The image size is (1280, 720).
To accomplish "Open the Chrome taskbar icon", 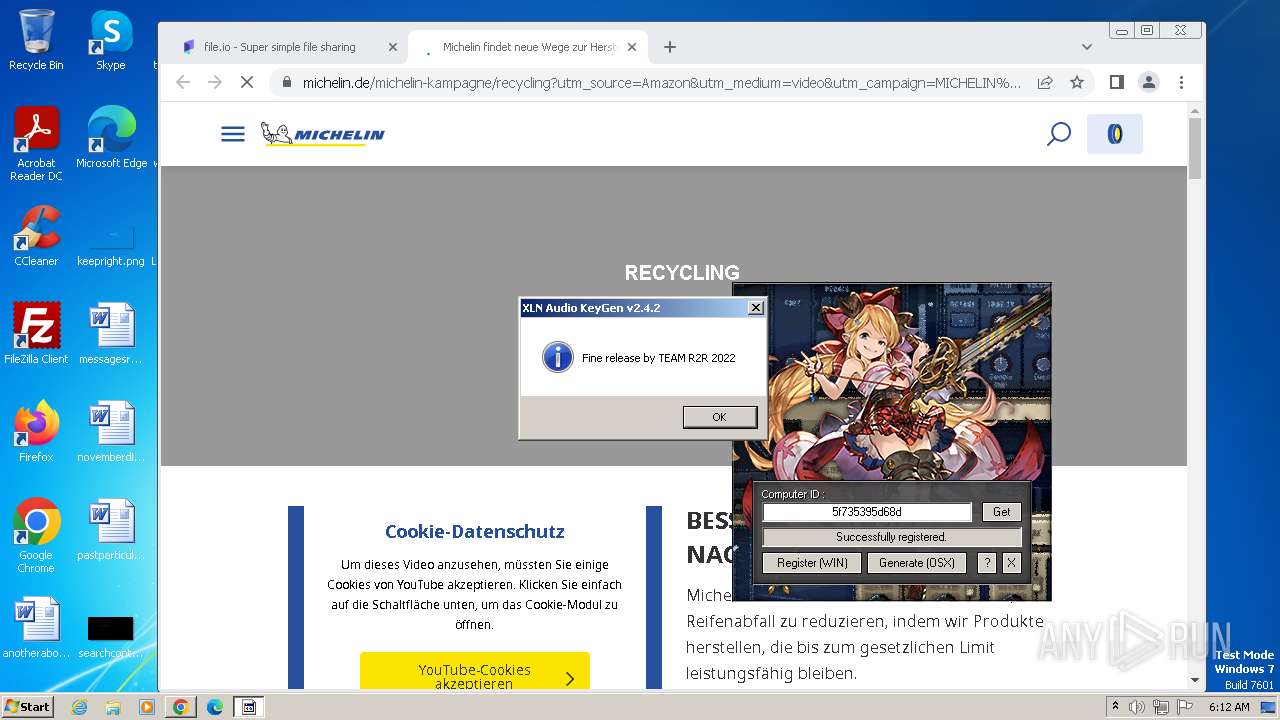I will 180,707.
